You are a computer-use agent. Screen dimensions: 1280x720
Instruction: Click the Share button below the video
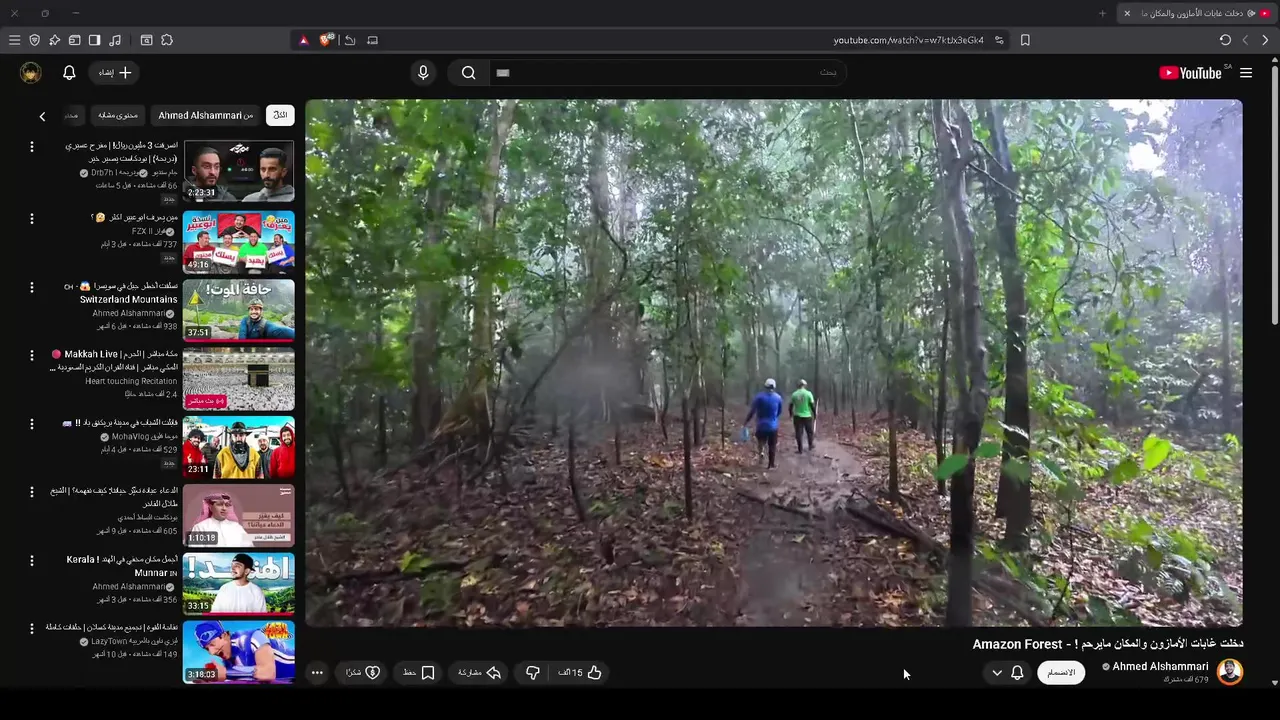click(479, 673)
